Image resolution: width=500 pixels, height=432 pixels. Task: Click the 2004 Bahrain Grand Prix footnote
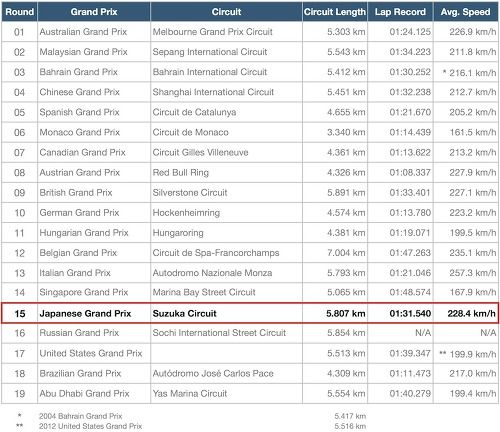click(x=81, y=416)
